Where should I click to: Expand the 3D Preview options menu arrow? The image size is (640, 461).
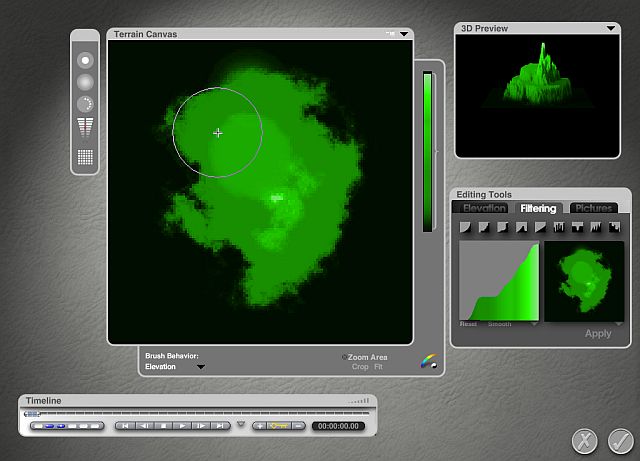611,29
